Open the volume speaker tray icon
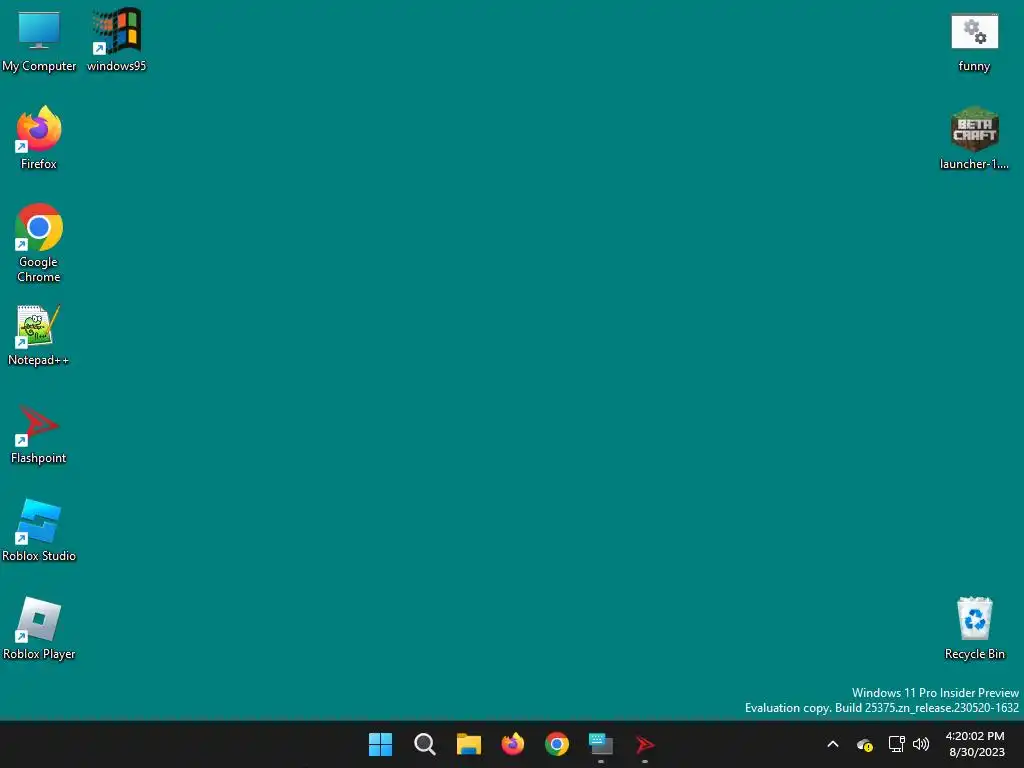The image size is (1024, 768). pos(921,744)
